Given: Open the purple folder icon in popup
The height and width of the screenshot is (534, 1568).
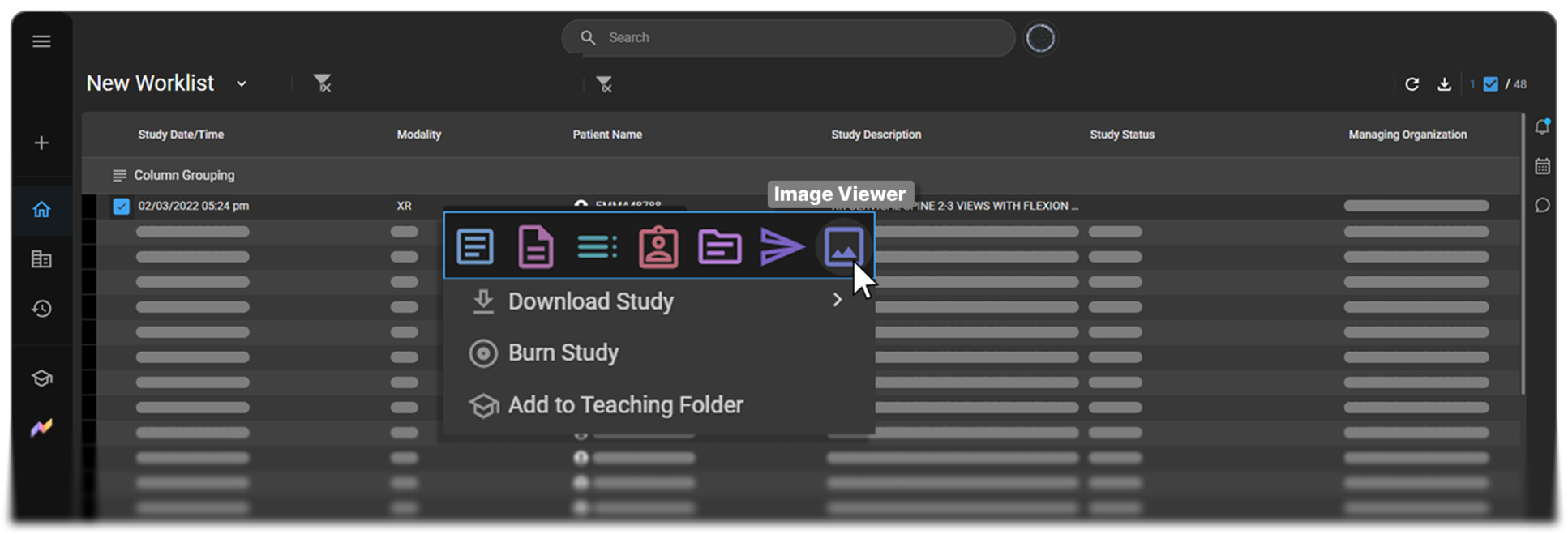Looking at the screenshot, I should pos(720,246).
